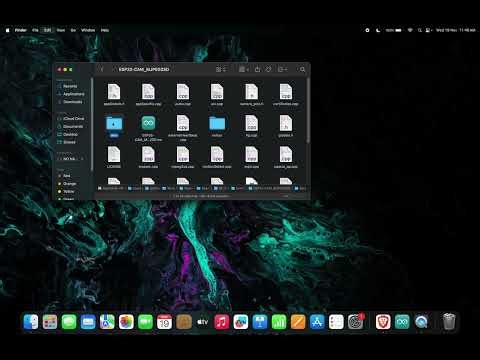This screenshot has height=360, width=480.
Task: Select the LICENSE file icon
Action: coord(114,155)
